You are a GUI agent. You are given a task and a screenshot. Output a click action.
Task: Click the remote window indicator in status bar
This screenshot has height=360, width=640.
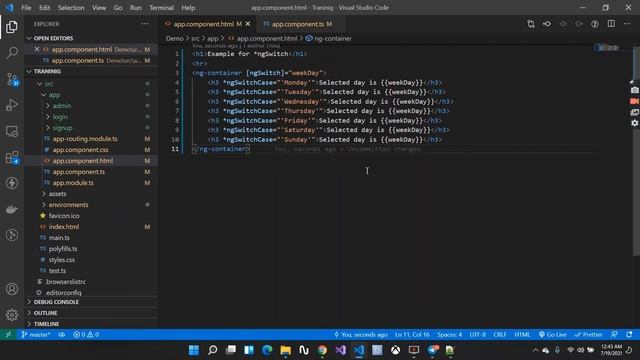tap(8, 334)
